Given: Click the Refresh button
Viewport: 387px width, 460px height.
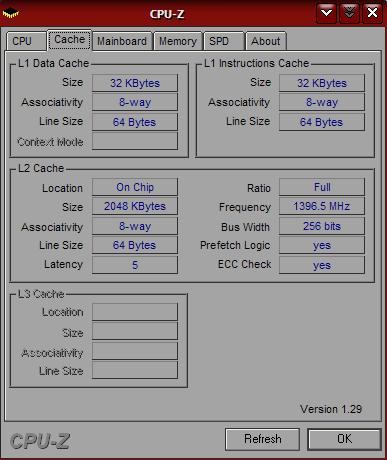Looking at the screenshot, I should (263, 439).
